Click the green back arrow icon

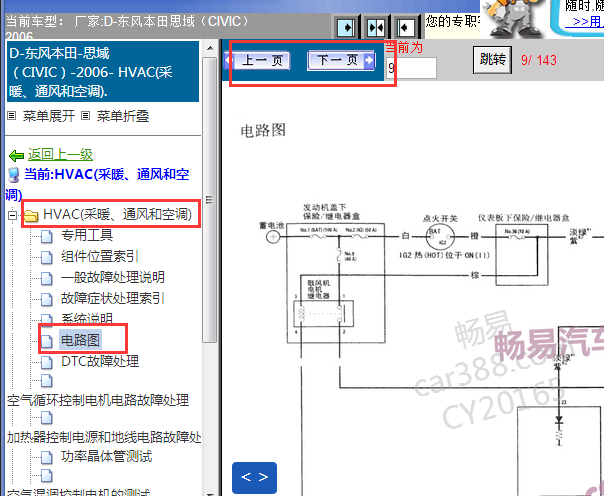[x=17, y=156]
